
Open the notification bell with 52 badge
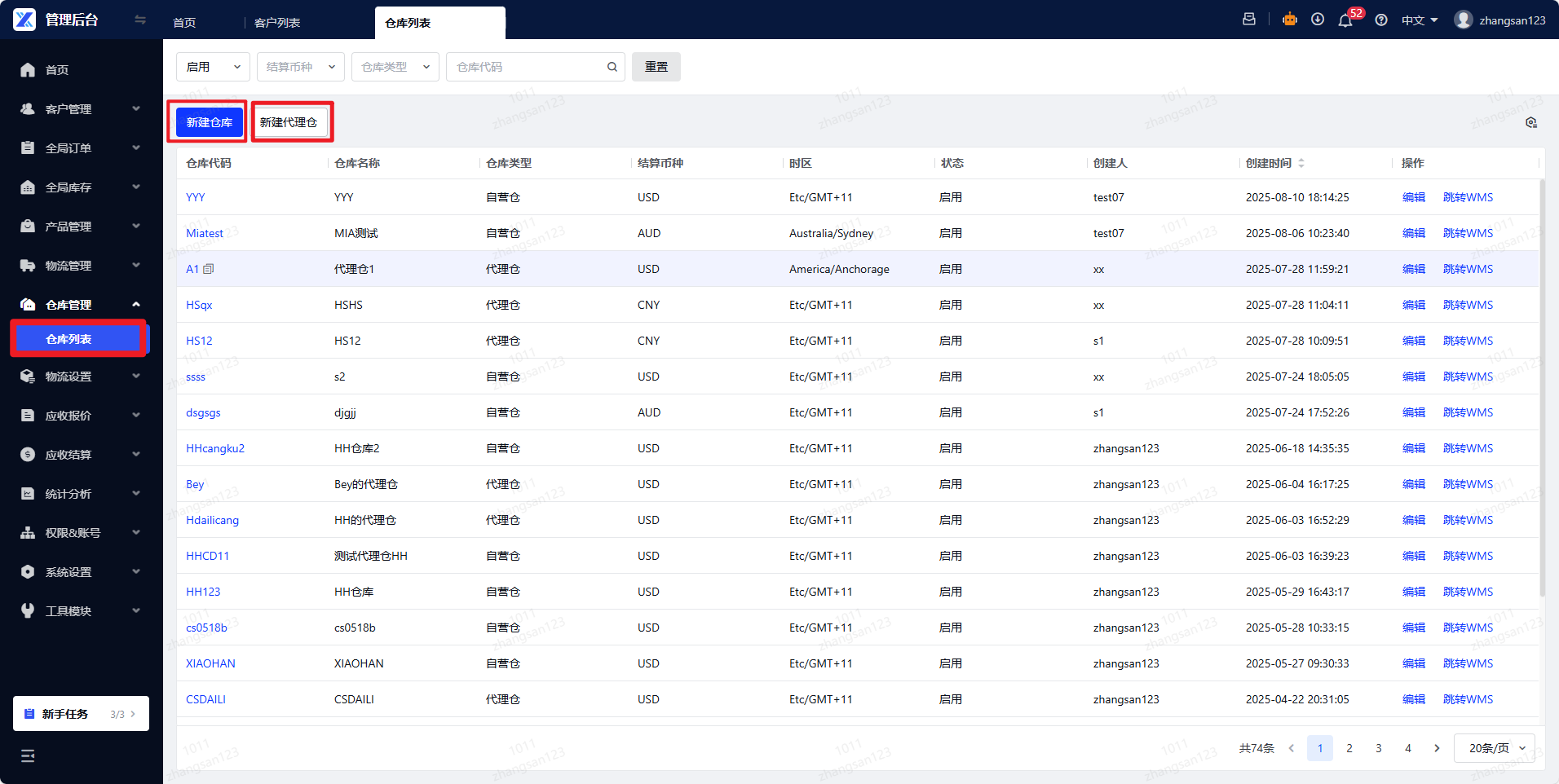point(1345,20)
